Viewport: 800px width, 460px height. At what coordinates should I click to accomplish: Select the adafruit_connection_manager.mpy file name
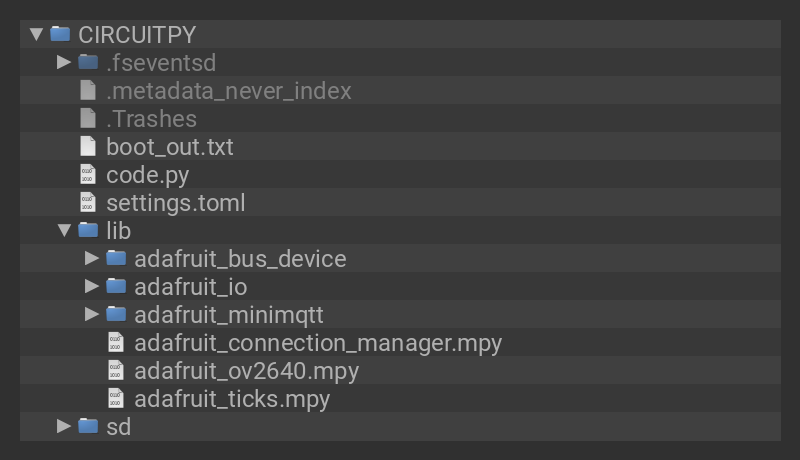(318, 342)
